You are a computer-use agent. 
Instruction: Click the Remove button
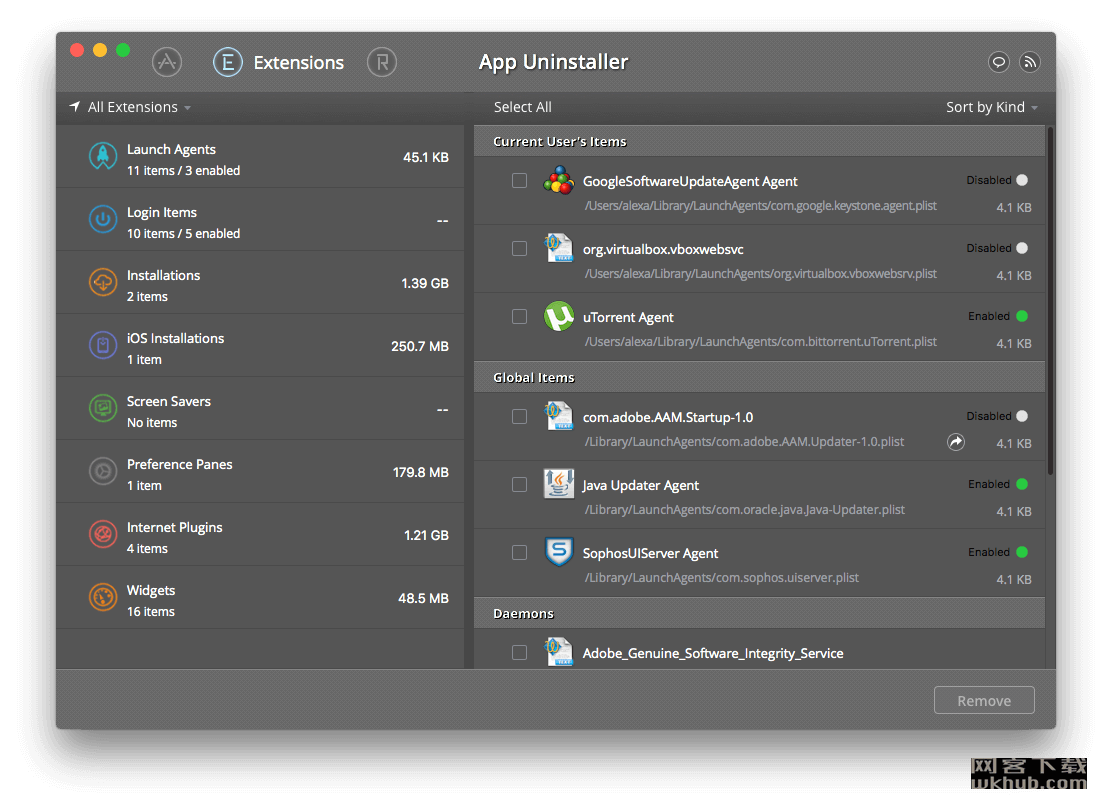(984, 701)
